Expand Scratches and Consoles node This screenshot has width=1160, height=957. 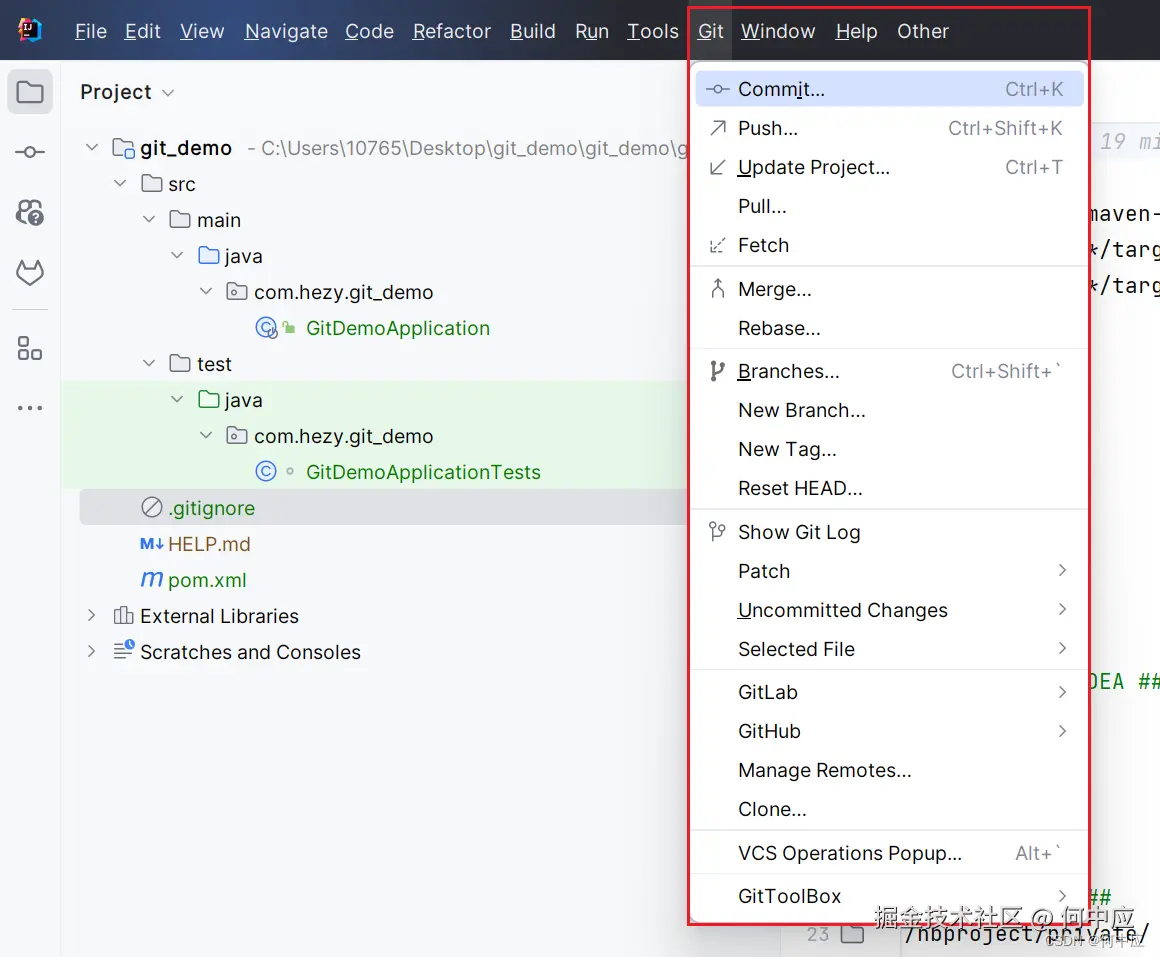[92, 651]
